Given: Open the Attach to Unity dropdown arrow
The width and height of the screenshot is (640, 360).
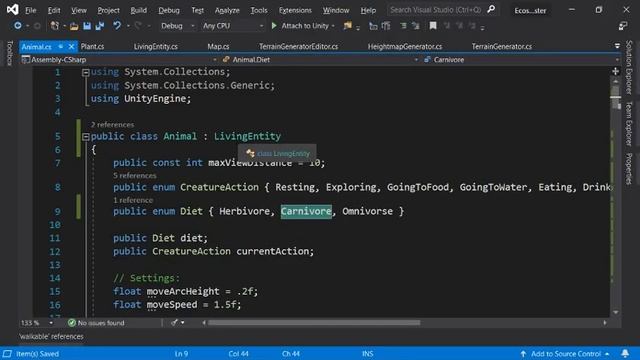Looking at the screenshot, I should (x=333, y=26).
